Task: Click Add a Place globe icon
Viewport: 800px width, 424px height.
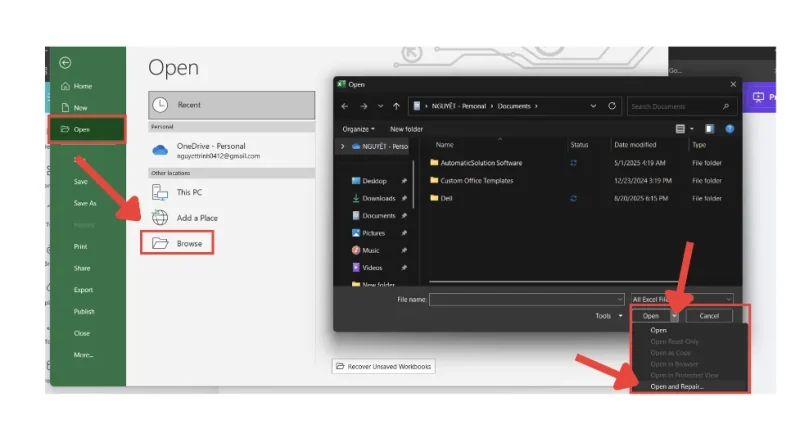Action: coord(160,217)
